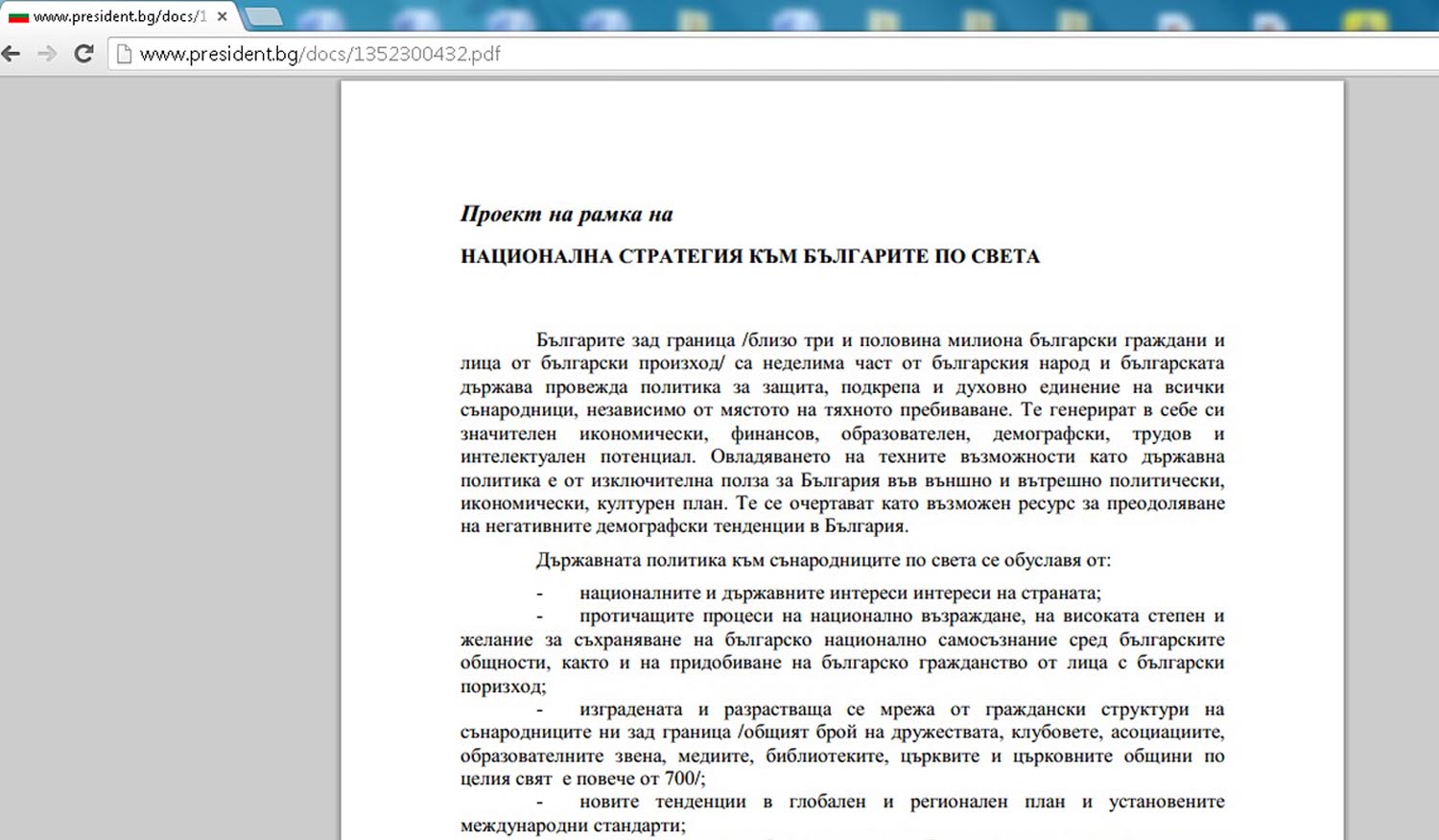This screenshot has width=1439, height=840.
Task: Open a new browser tab
Action: click(264, 16)
